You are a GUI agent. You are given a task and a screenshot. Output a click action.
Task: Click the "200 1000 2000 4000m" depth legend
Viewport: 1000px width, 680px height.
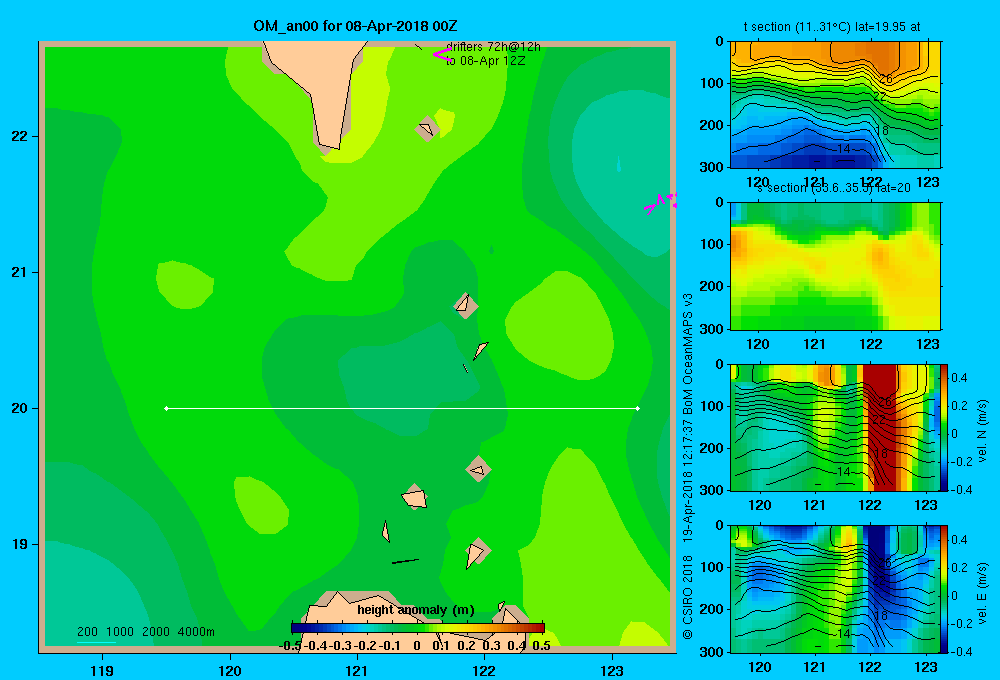(x=146, y=632)
